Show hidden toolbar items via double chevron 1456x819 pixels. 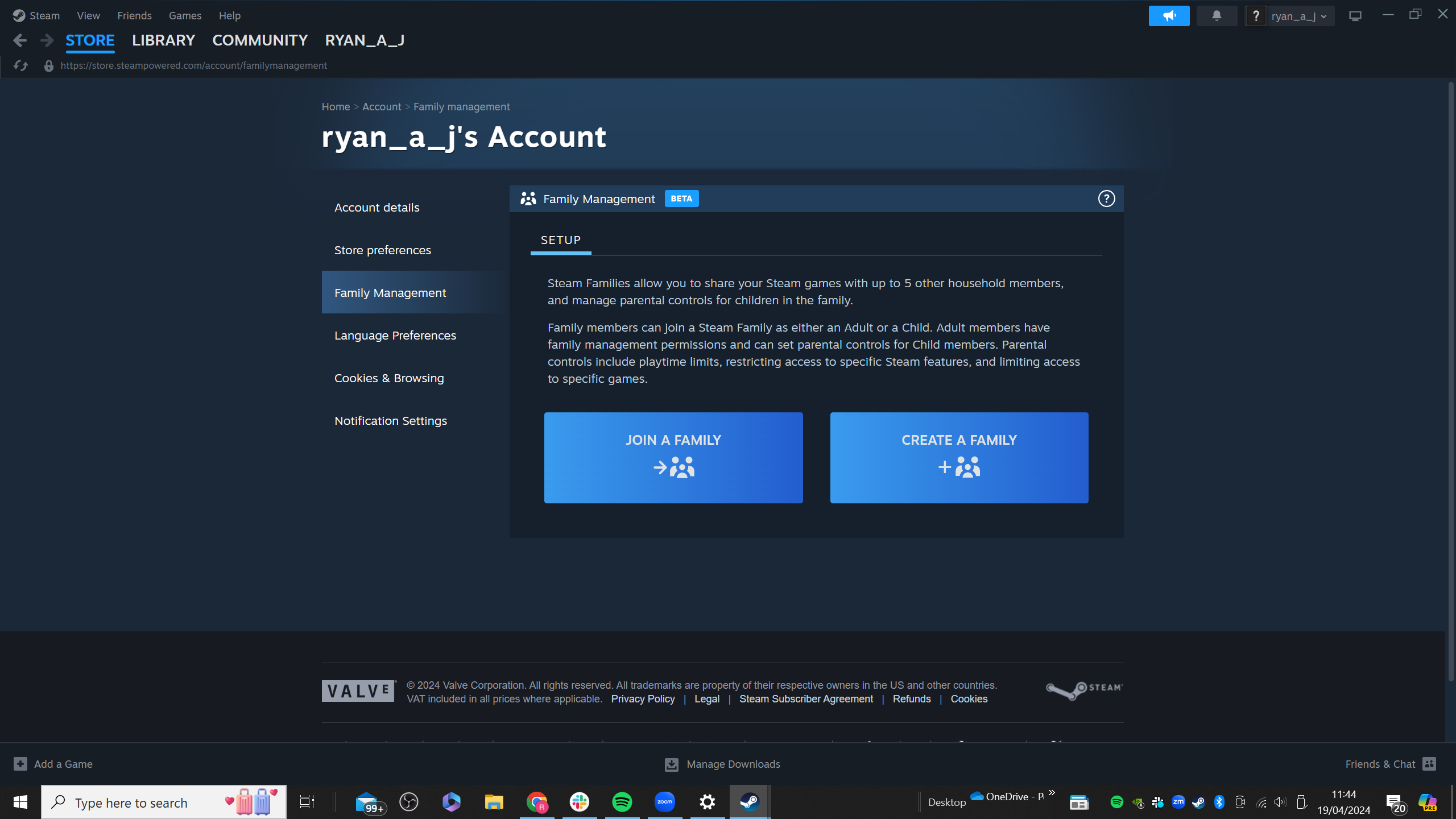pos(1052,792)
